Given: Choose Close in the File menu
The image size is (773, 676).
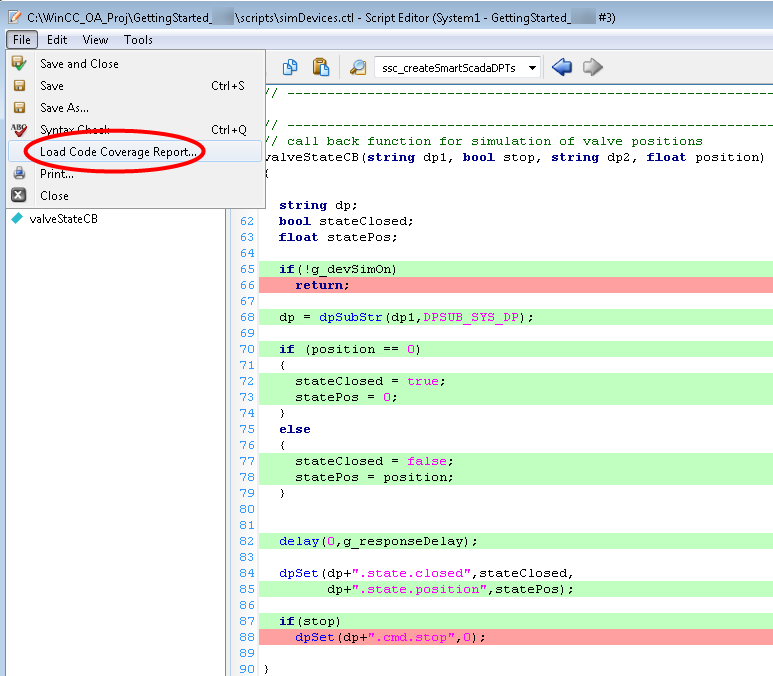Looking at the screenshot, I should 54,196.
